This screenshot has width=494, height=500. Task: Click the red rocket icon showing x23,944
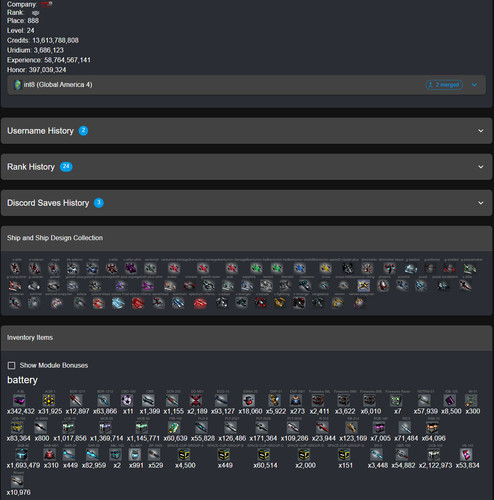point(322,427)
